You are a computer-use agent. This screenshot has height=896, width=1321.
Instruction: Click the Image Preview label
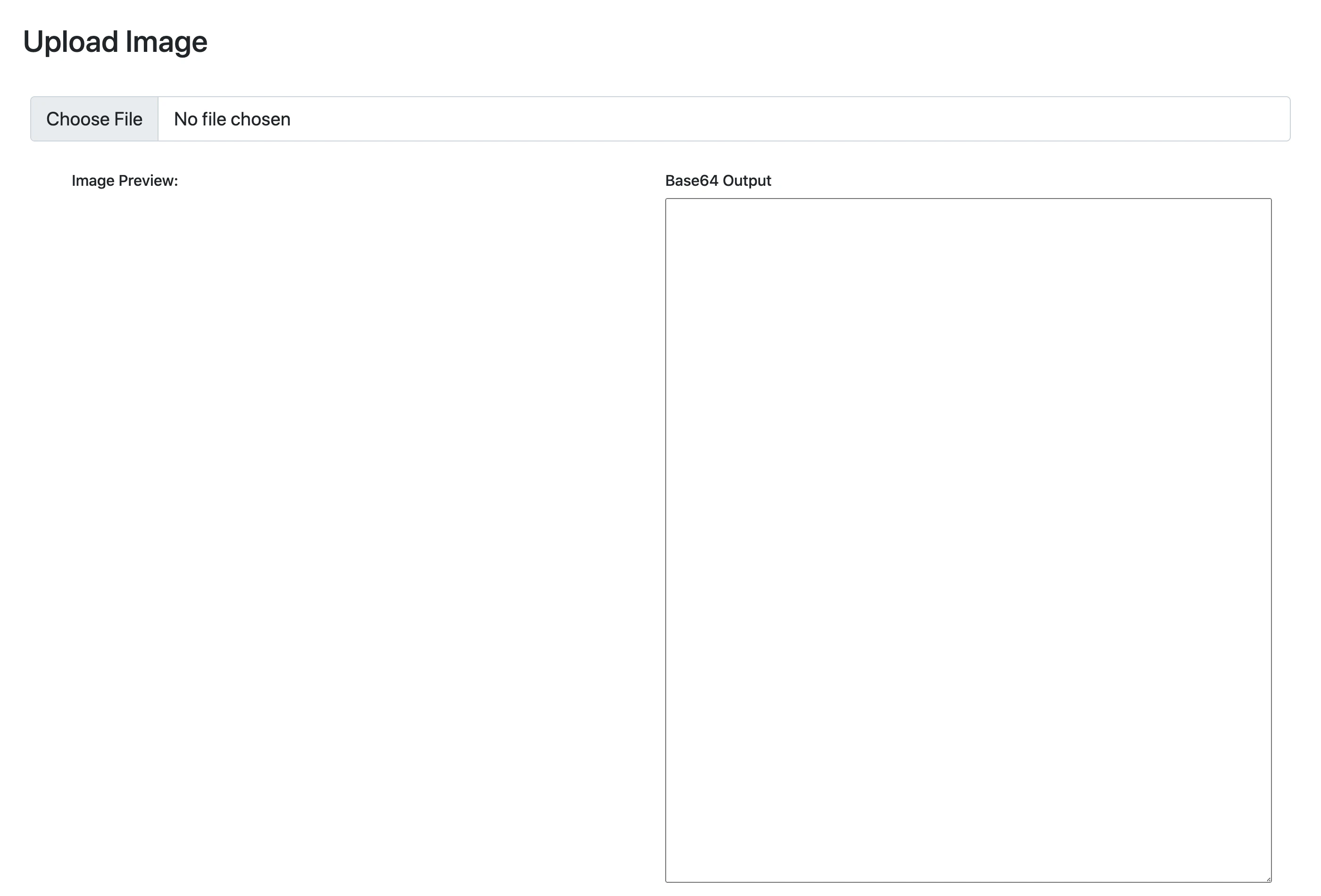(x=125, y=180)
